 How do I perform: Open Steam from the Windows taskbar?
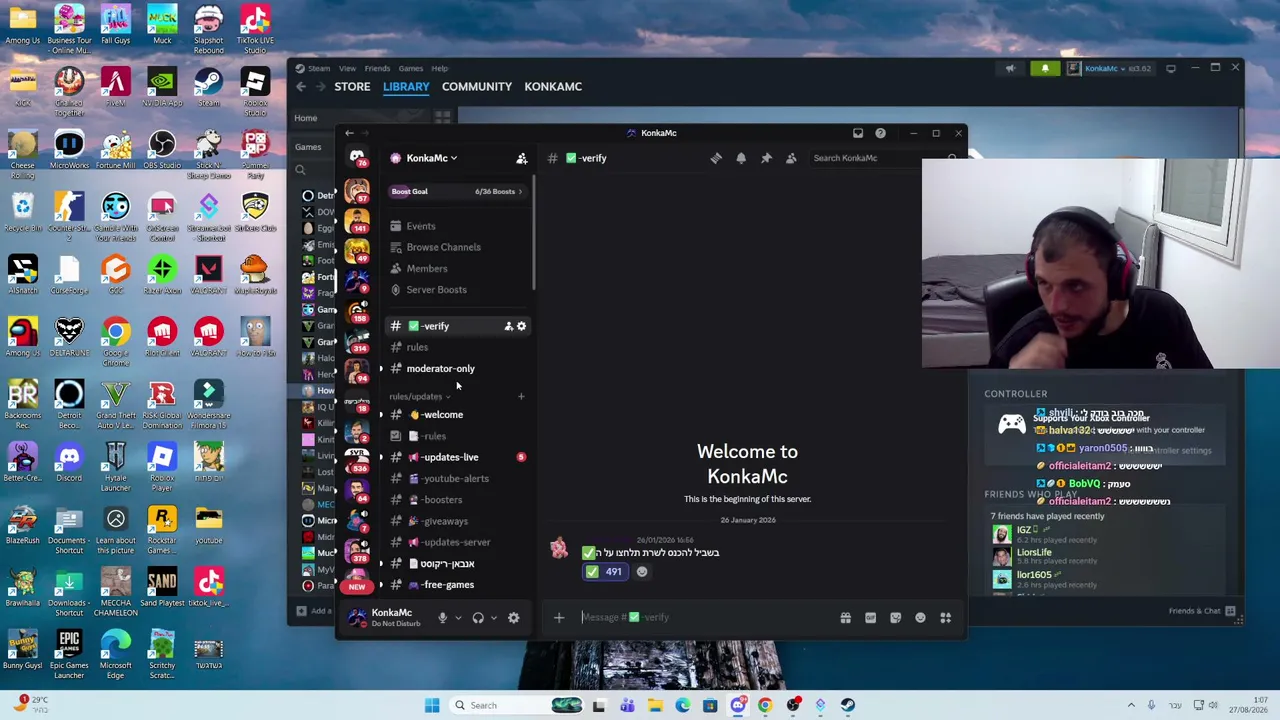[847, 705]
